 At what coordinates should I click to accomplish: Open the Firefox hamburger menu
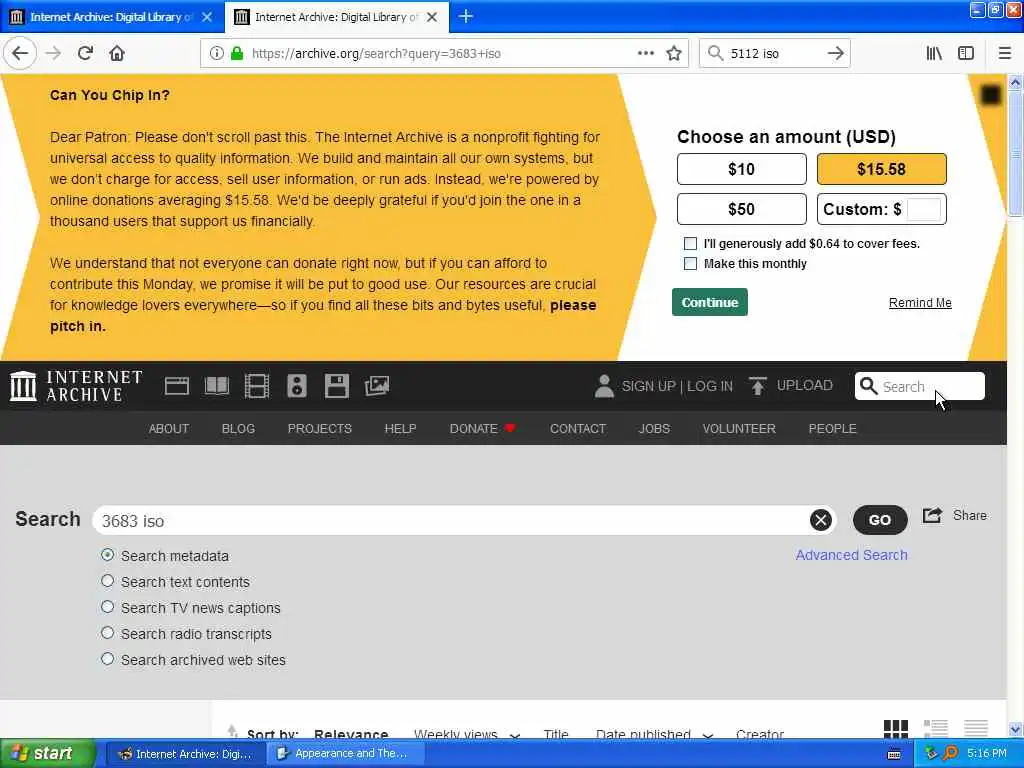(1004, 53)
